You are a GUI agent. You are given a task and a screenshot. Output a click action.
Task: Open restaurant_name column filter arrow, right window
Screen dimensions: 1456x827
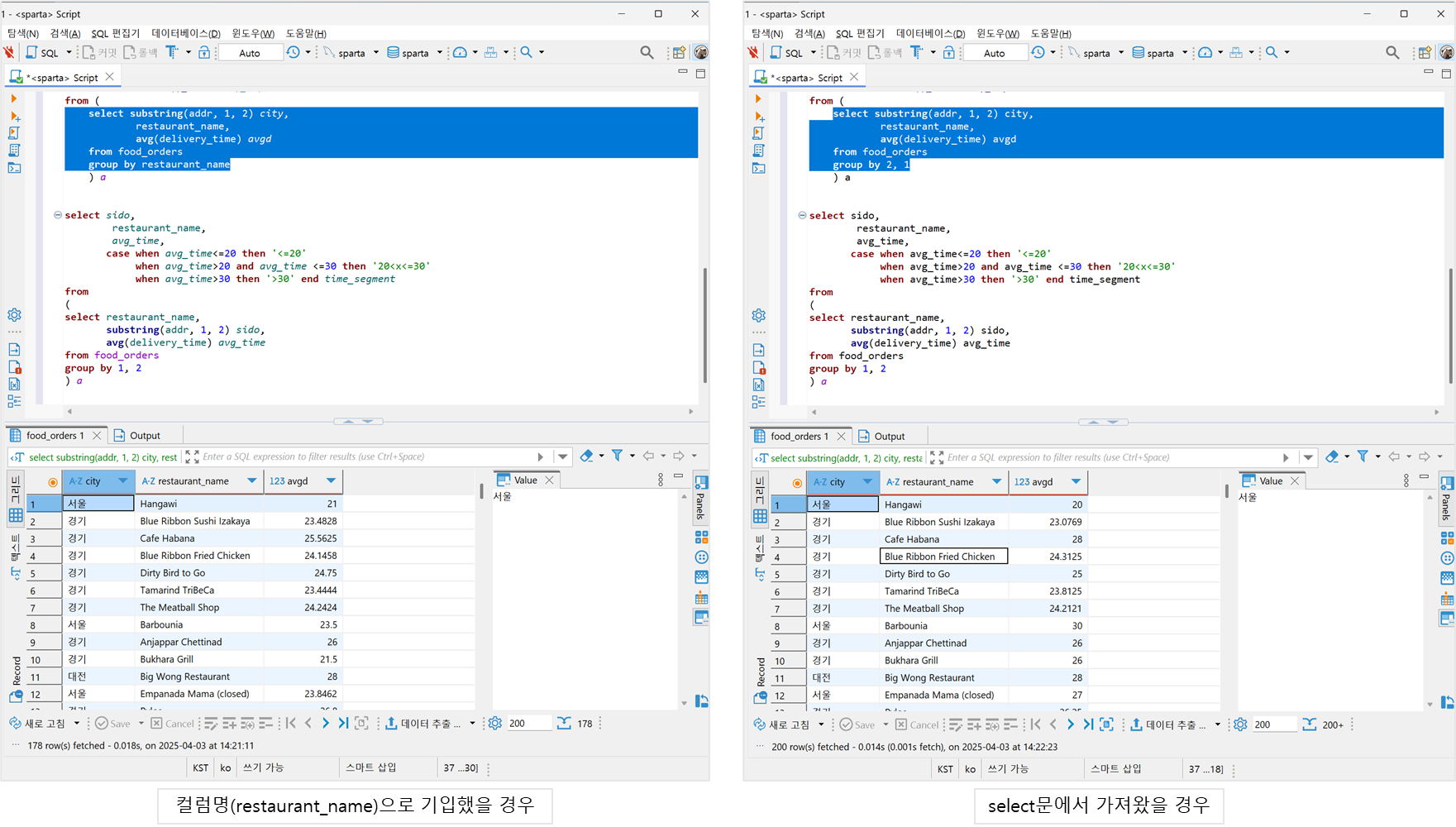pos(996,482)
